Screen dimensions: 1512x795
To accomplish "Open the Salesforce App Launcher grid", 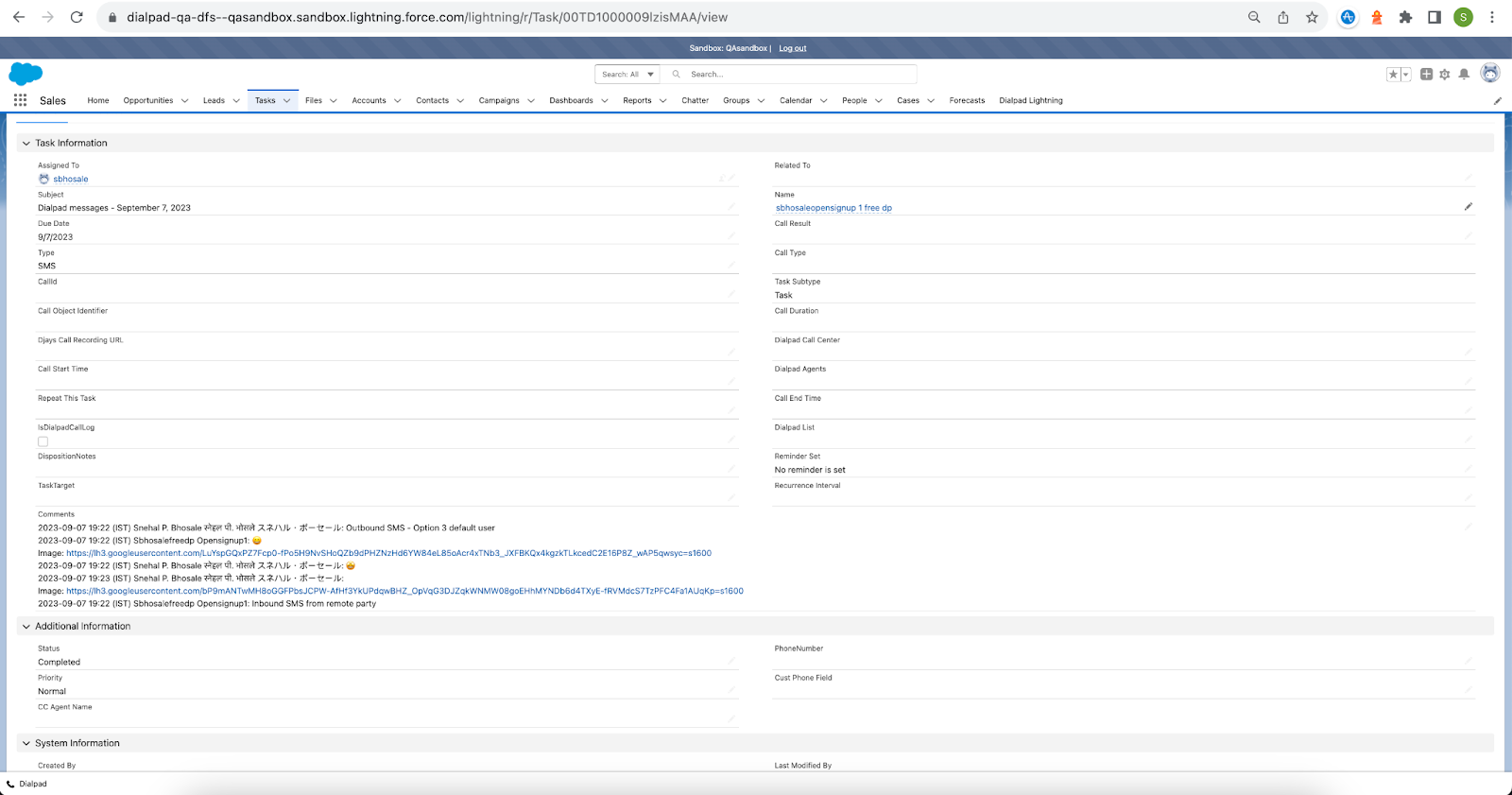I will [20, 100].
